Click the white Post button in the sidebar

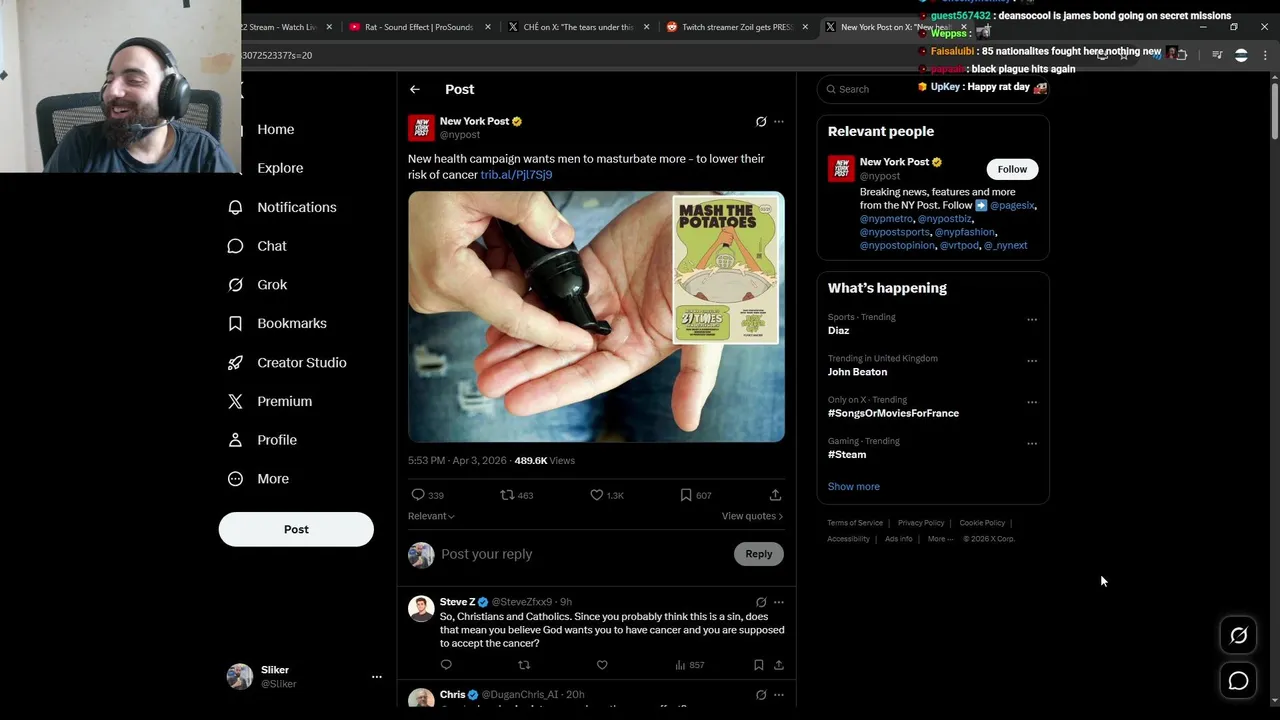[296, 529]
